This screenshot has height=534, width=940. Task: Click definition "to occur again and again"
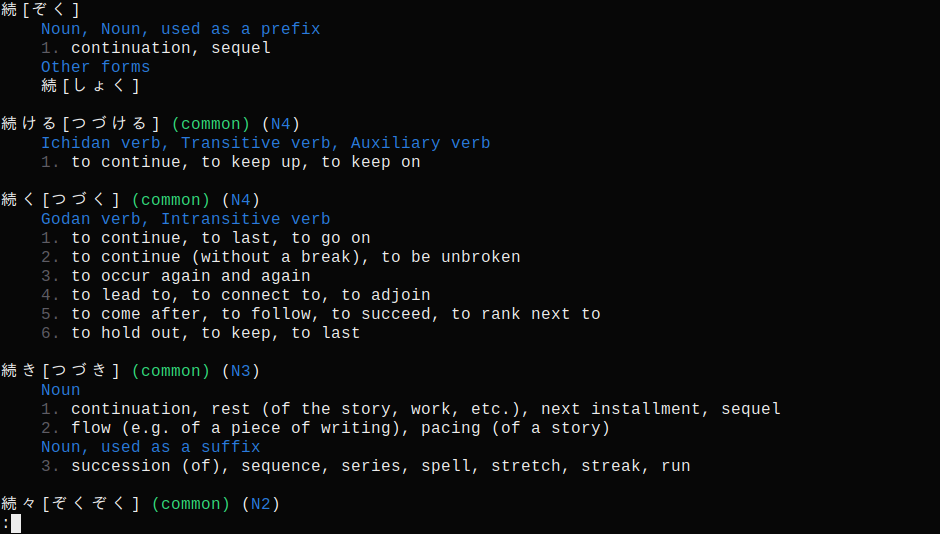tap(191, 276)
